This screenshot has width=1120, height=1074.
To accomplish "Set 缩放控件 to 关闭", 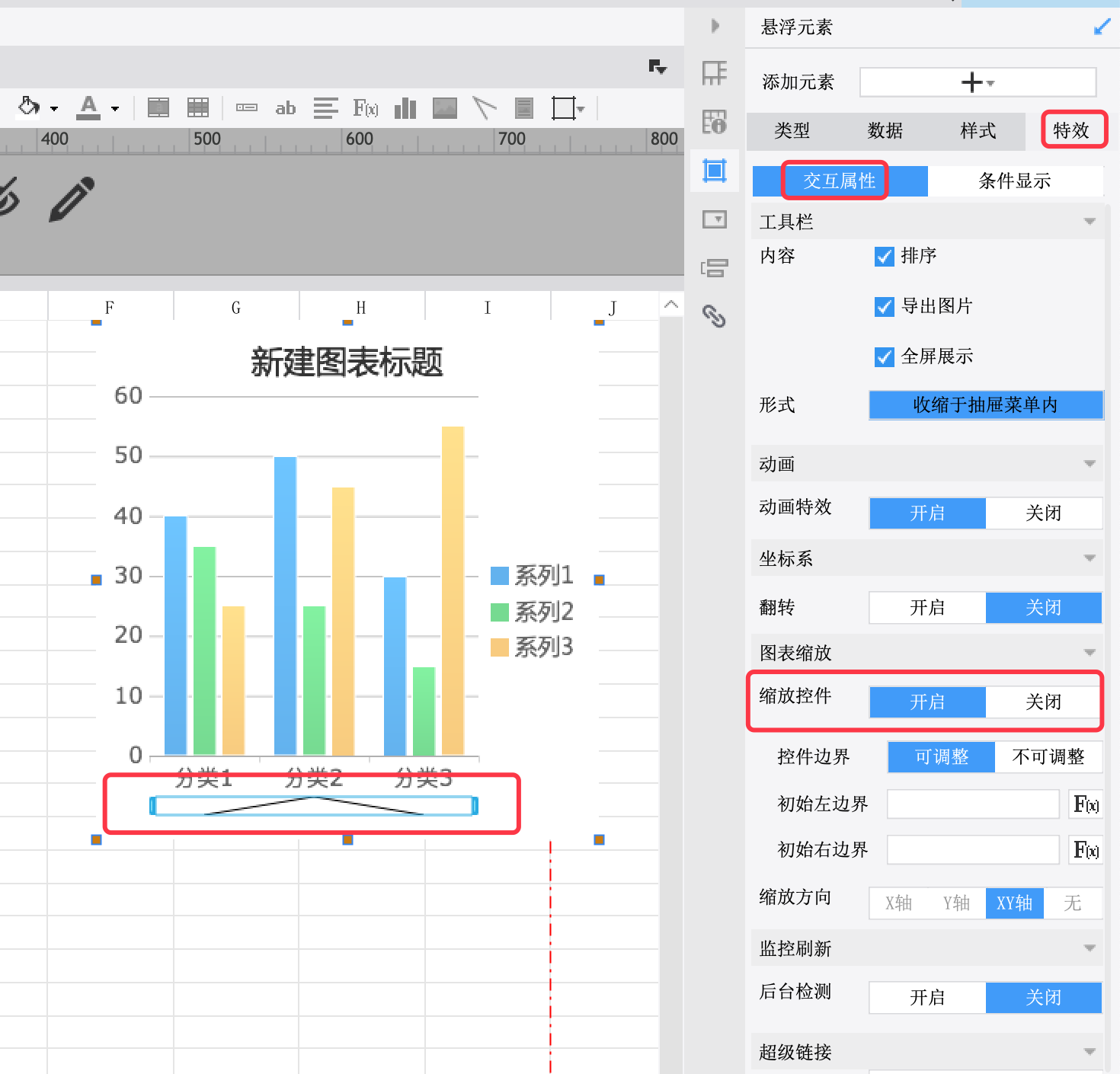I will (x=1044, y=702).
